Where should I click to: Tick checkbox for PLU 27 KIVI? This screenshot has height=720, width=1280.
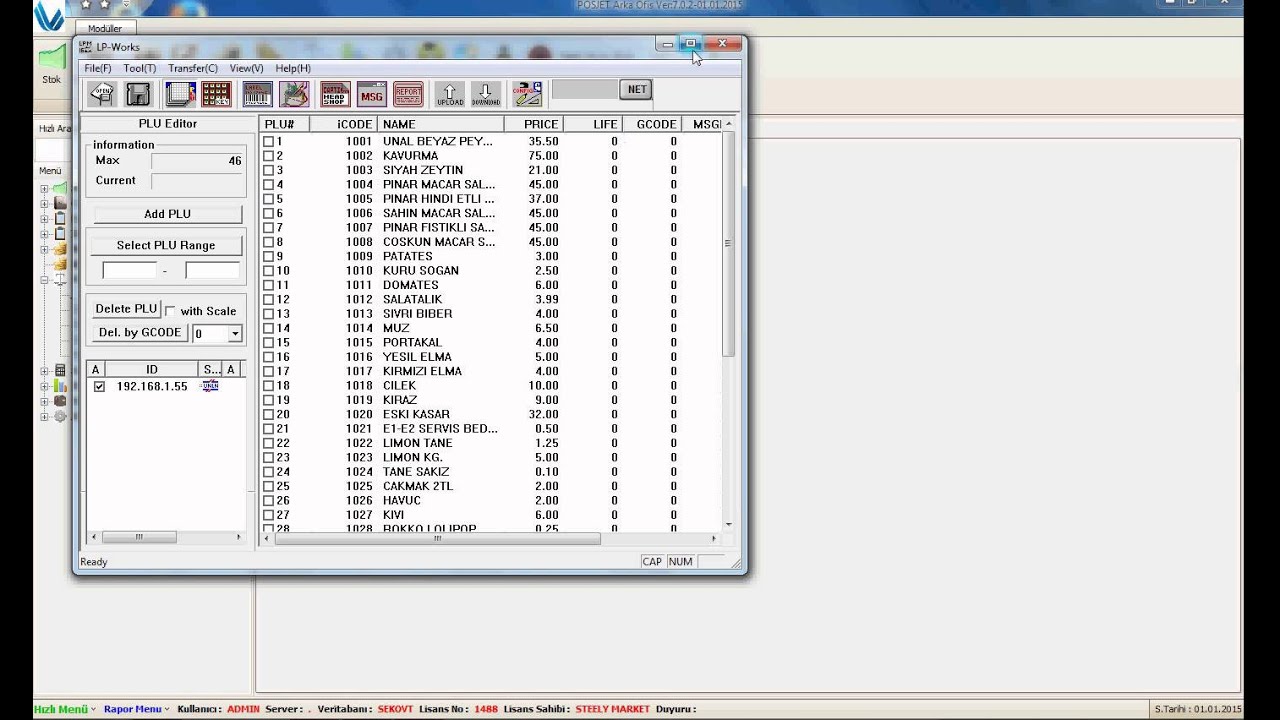(268, 515)
